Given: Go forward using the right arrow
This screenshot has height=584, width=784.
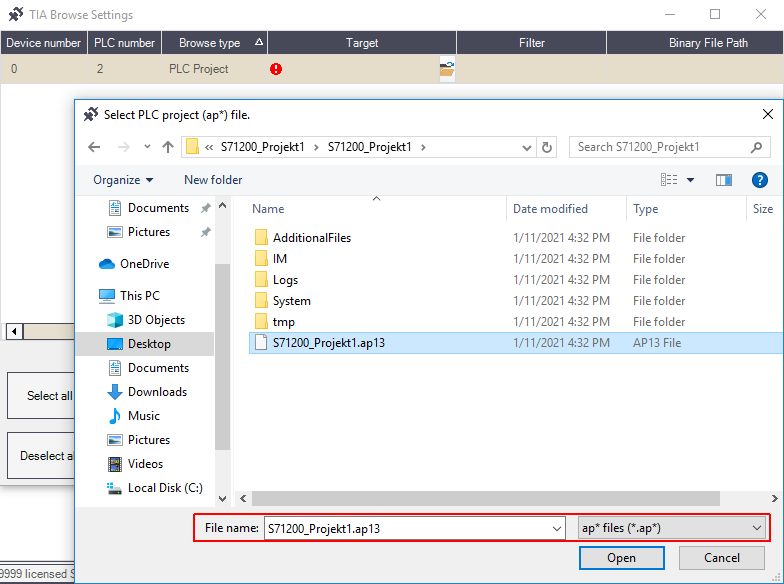Looking at the screenshot, I should [x=124, y=147].
